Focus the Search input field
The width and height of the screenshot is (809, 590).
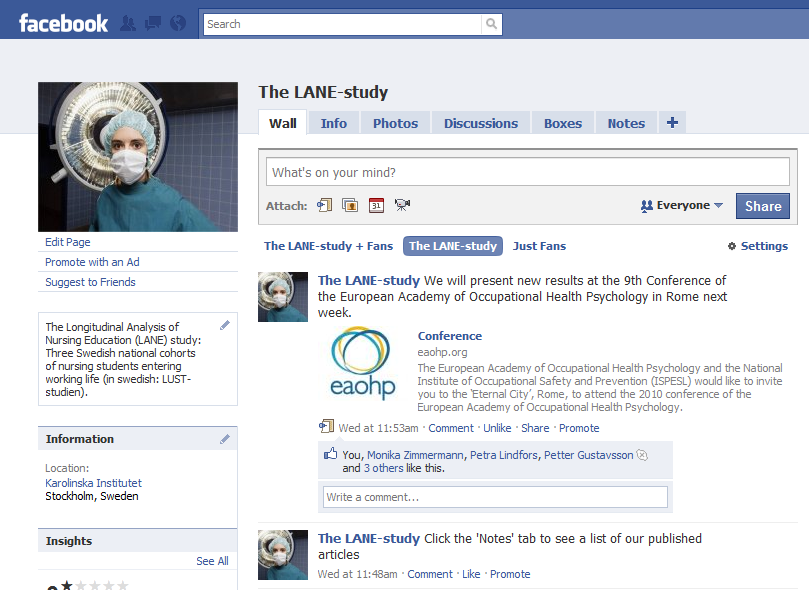[x=342, y=24]
